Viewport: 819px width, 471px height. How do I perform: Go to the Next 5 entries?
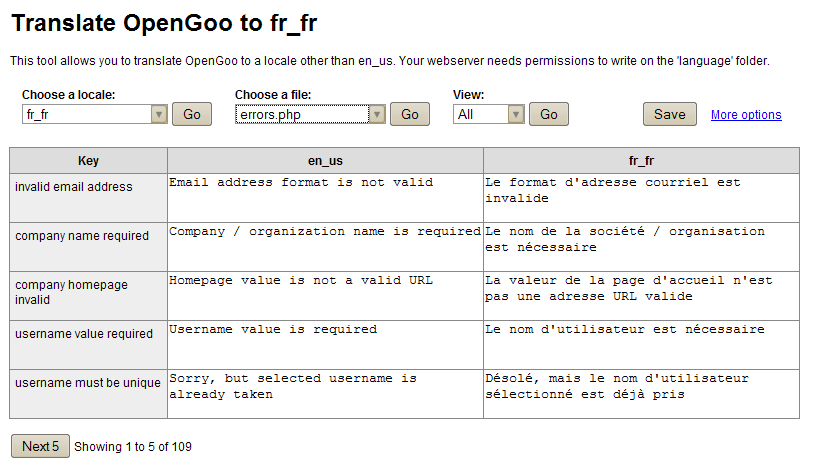point(40,446)
